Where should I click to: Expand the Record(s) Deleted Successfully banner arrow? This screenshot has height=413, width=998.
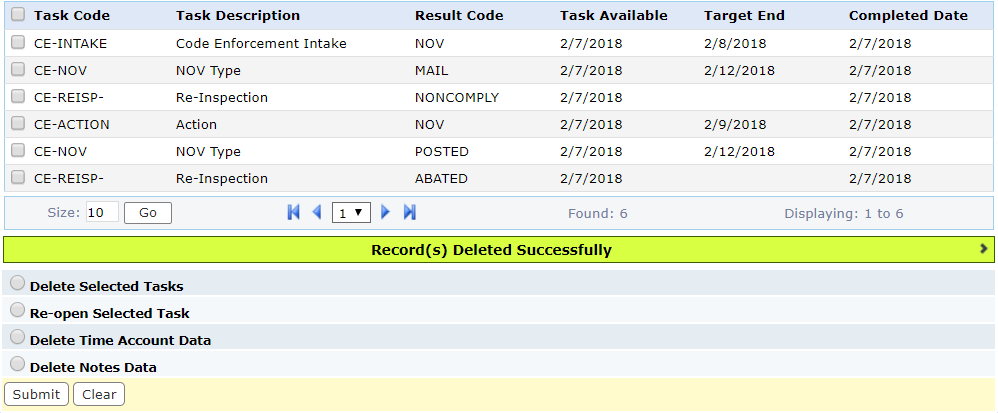pos(984,249)
